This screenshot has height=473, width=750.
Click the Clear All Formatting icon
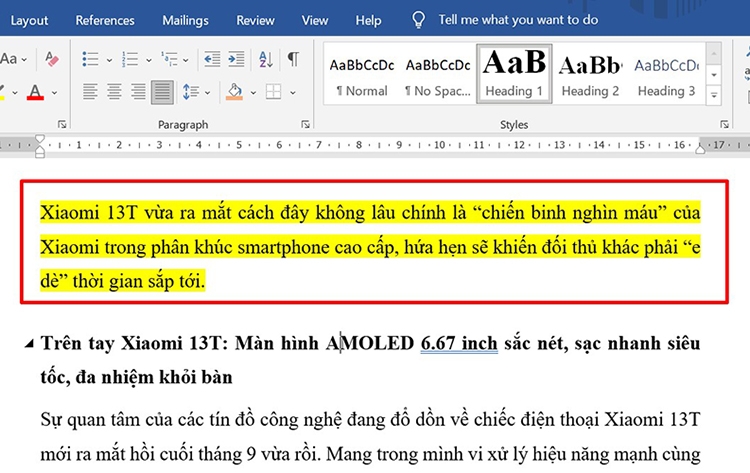point(52,59)
